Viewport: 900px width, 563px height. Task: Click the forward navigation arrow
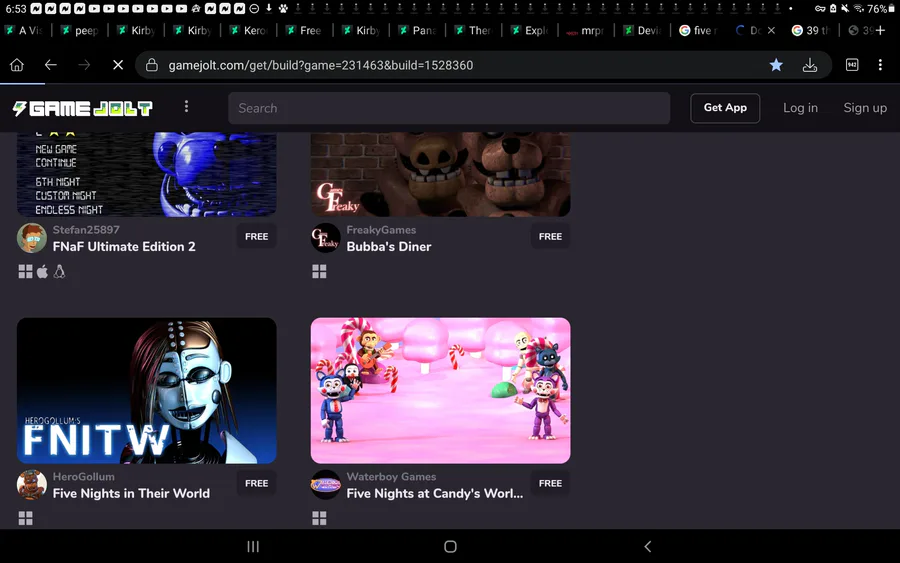[84, 65]
